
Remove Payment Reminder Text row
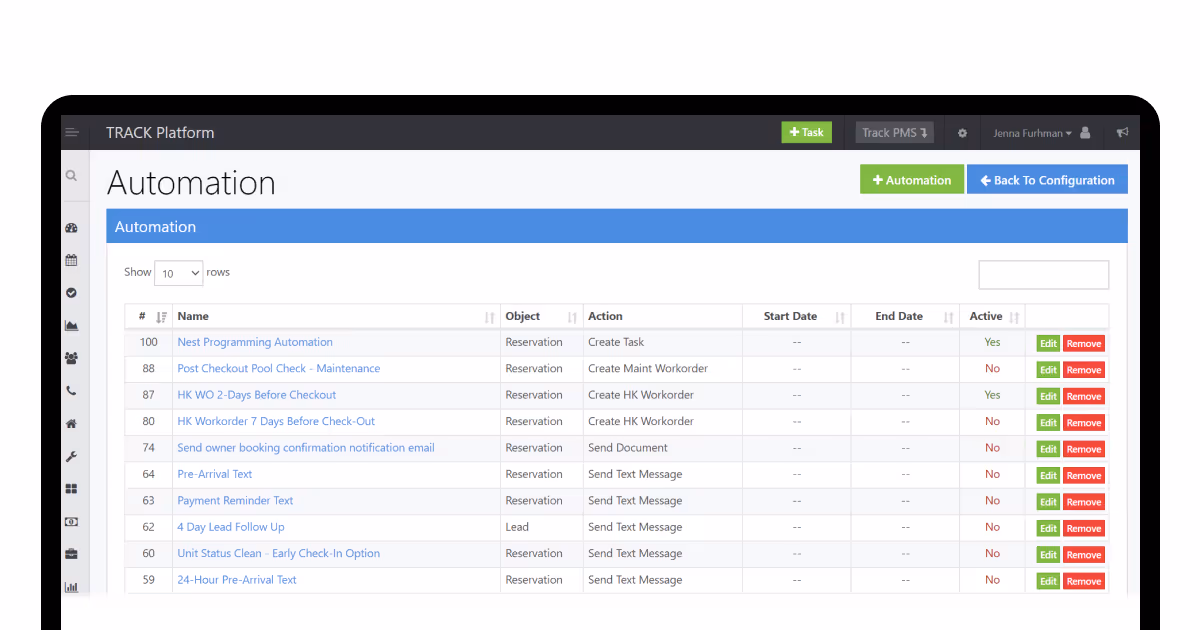click(1084, 502)
